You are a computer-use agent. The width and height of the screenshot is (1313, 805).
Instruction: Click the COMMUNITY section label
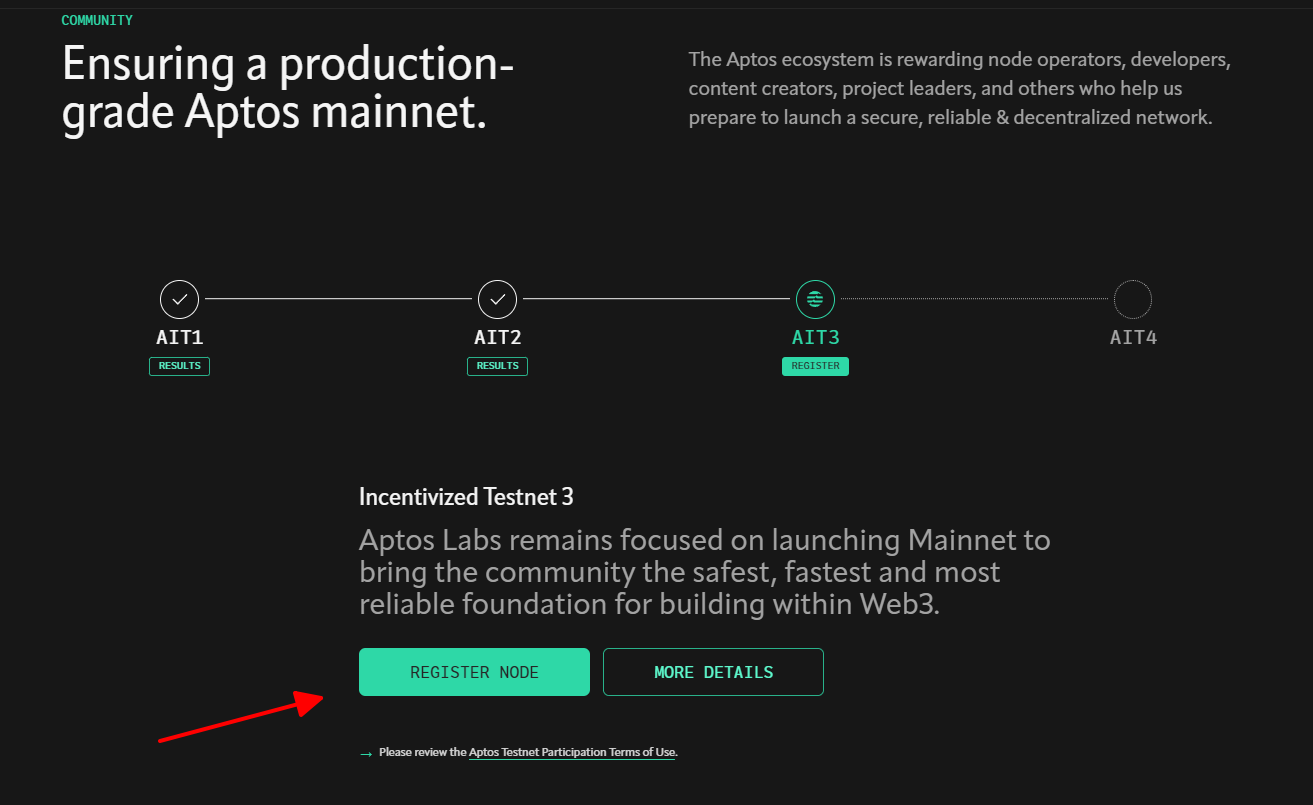point(97,20)
